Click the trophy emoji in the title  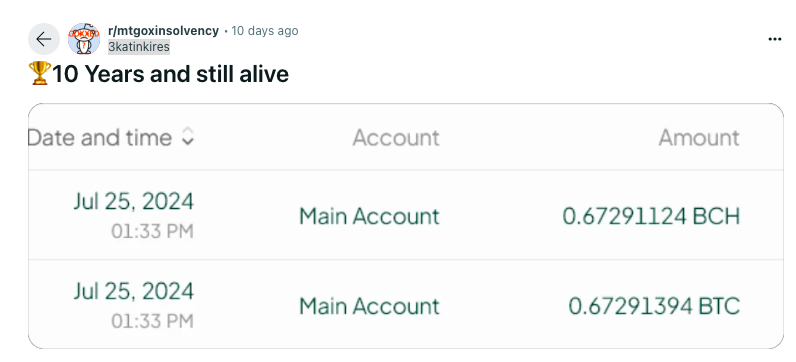pyautogui.click(x=40, y=73)
